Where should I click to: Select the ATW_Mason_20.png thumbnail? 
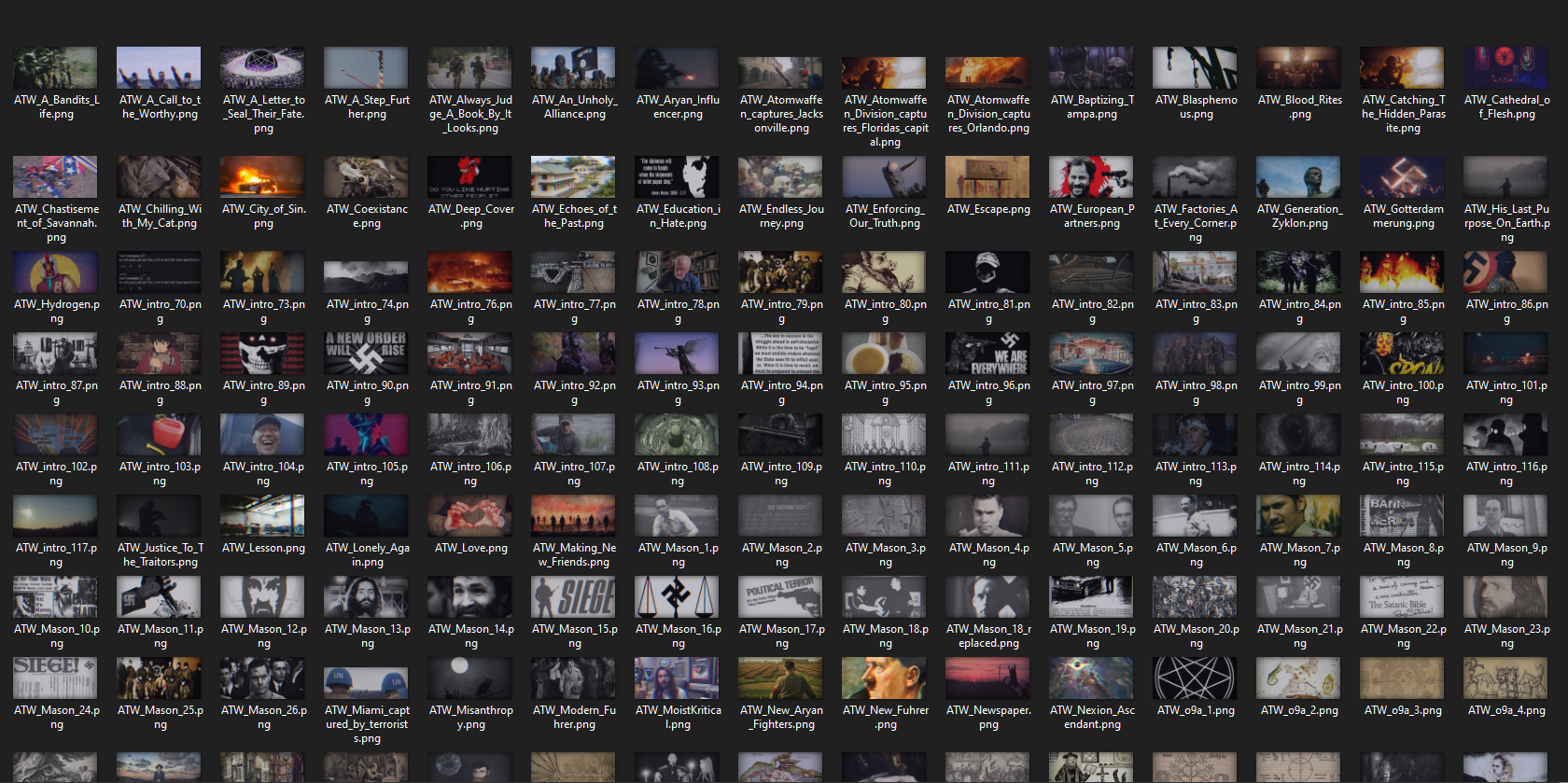point(1196,597)
